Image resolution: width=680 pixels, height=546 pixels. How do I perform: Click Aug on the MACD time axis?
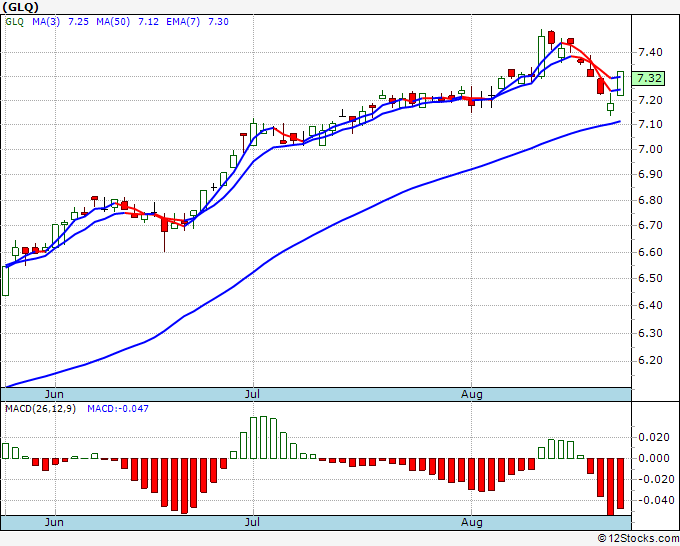coord(472,522)
